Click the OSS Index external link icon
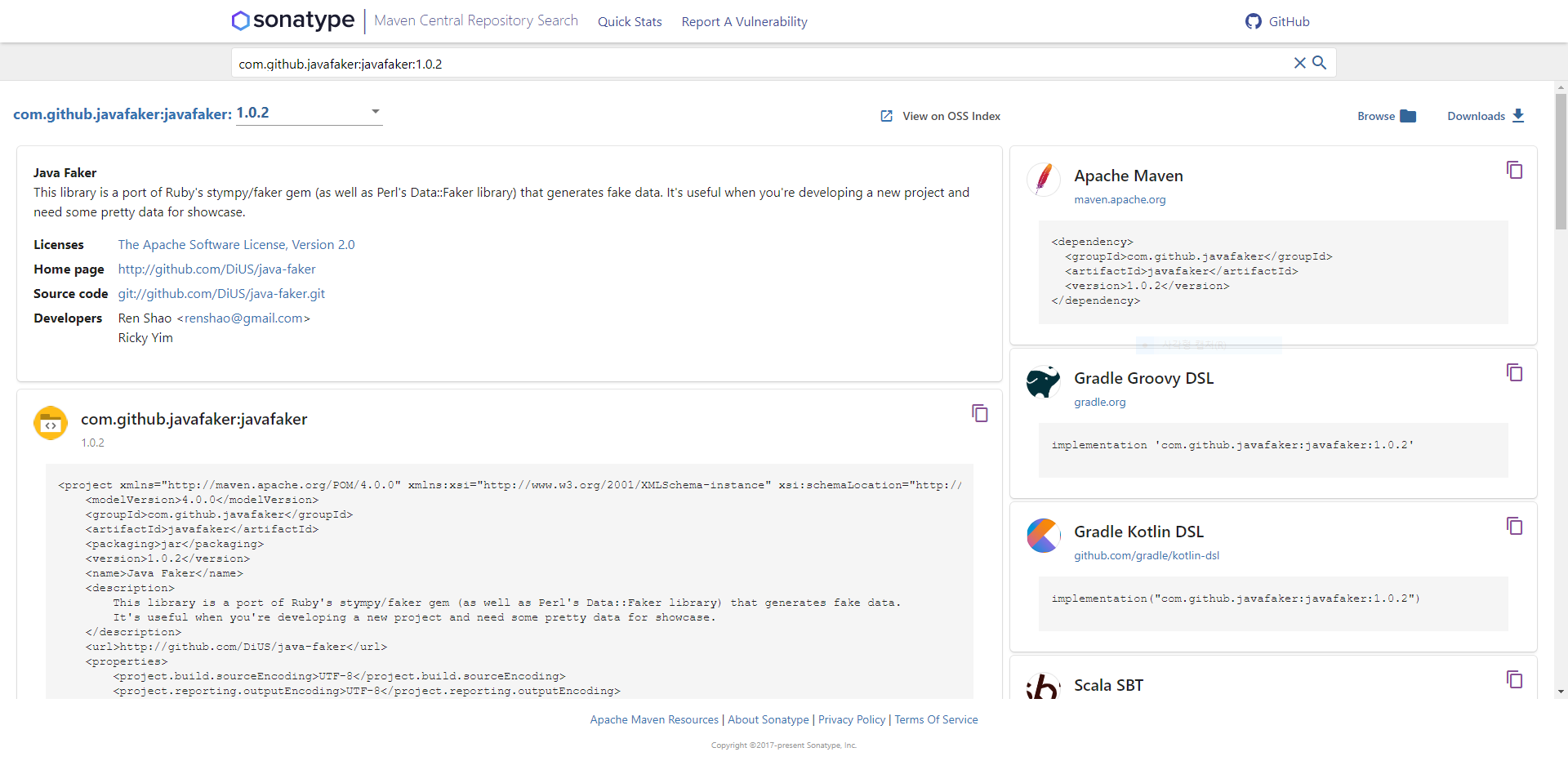The image size is (1568, 761). coord(886,116)
